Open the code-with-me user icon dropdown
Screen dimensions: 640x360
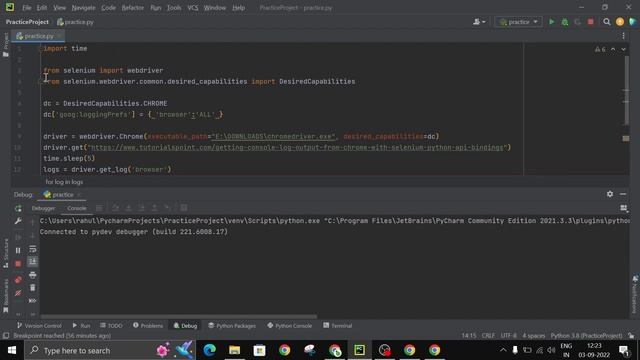(479, 22)
